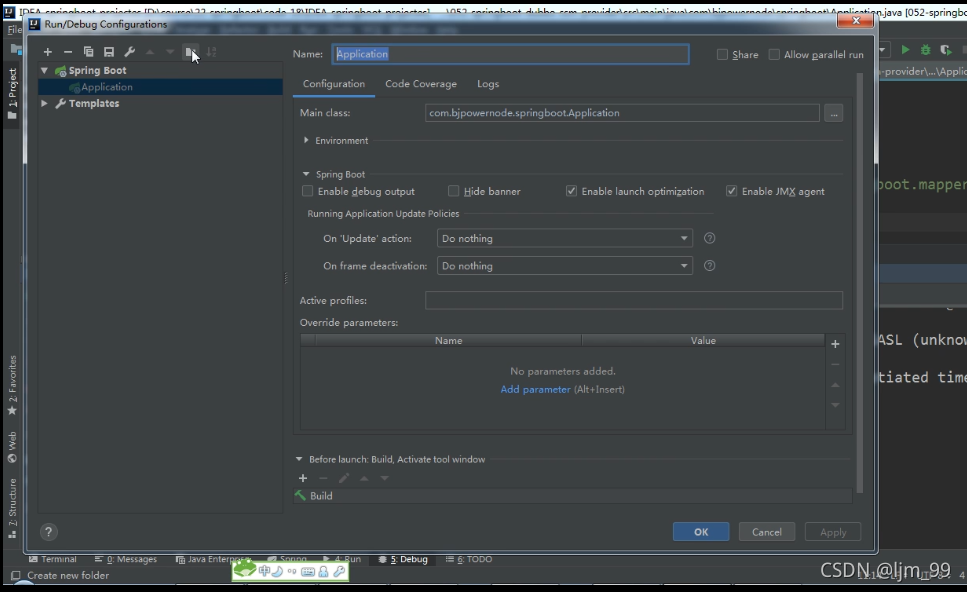Expand the Templates tree node
967x592 pixels.
click(44, 103)
